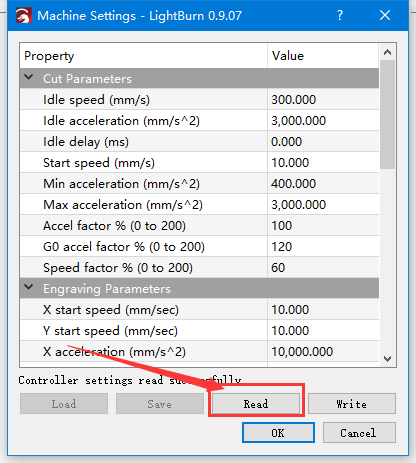This screenshot has height=463, width=416.
Task: Click the Cancel button
Action: [359, 433]
